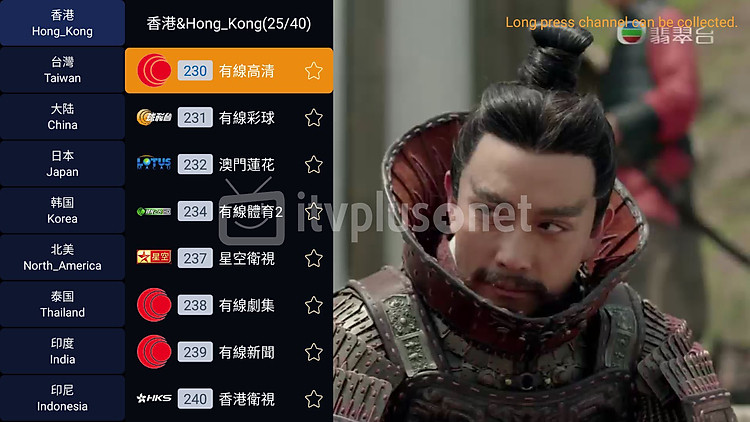Switch to the North_America category
The width and height of the screenshot is (750, 422).
pyautogui.click(x=62, y=257)
